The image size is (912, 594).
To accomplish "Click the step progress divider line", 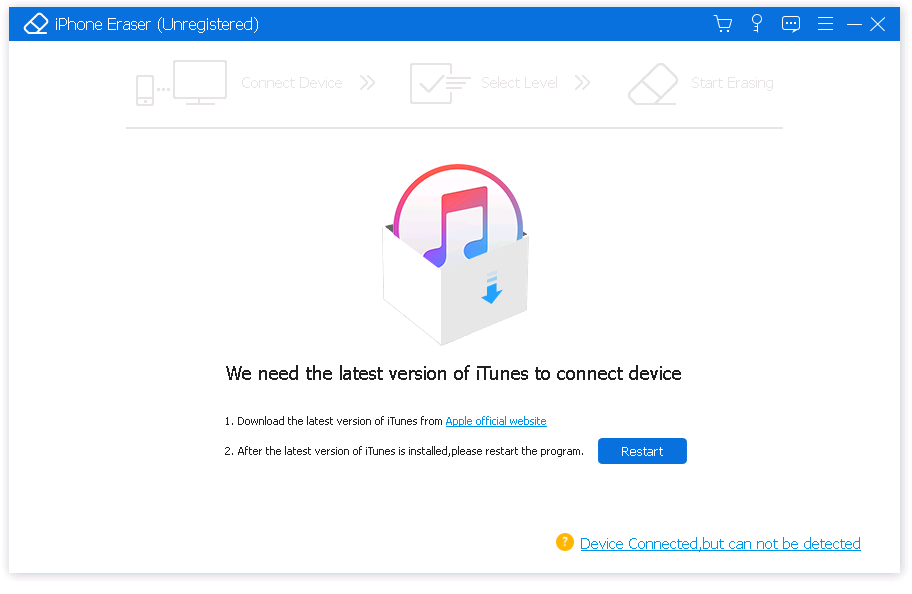I will coord(454,127).
